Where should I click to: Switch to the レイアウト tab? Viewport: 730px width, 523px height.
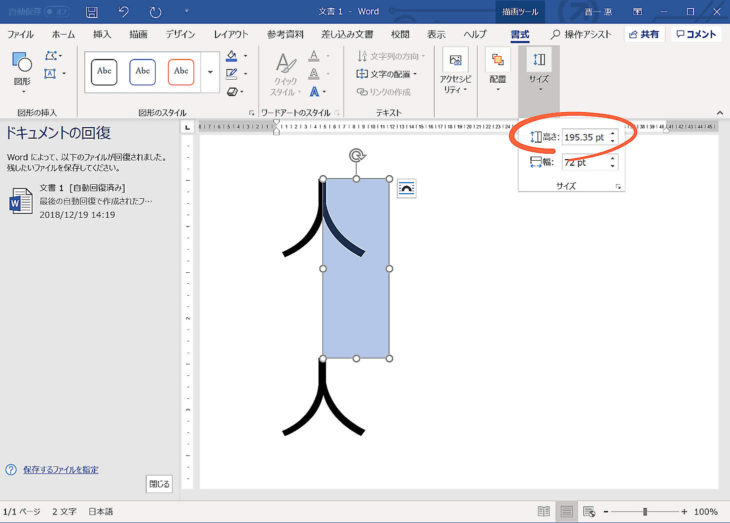coord(231,34)
